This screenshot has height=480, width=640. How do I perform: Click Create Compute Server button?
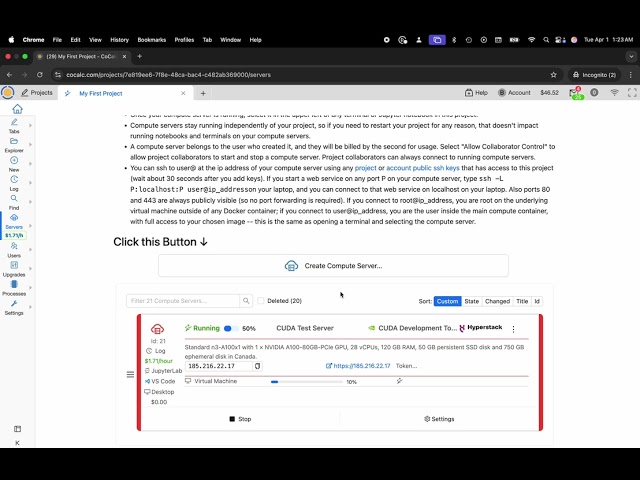[333, 266]
